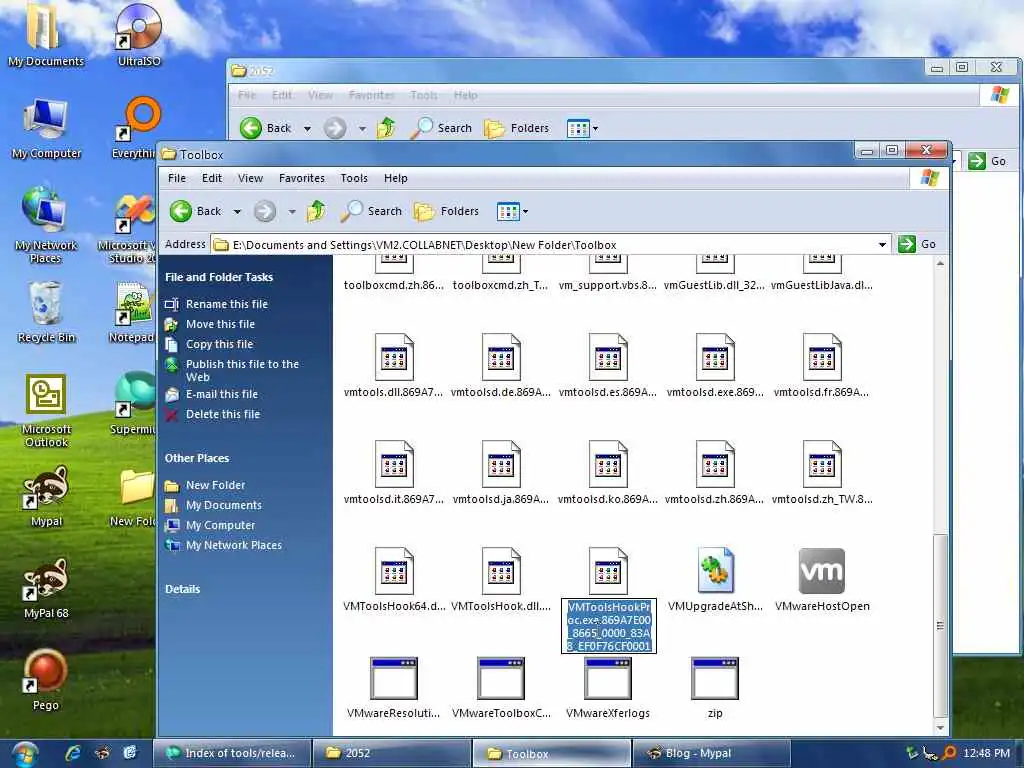1024x768 pixels.
Task: Open the UltraISO desktop shortcut
Action: click(x=138, y=35)
